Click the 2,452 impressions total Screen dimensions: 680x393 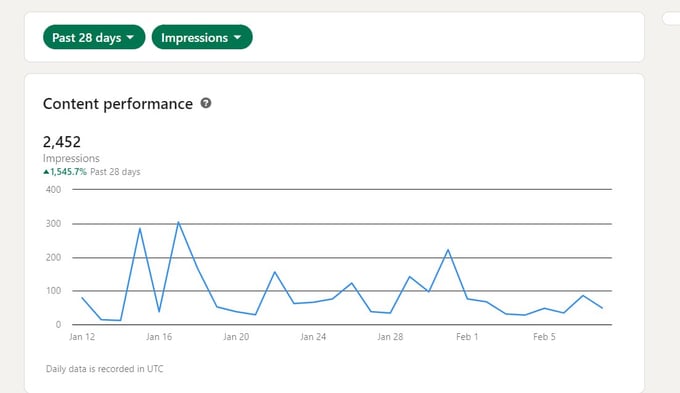coord(62,142)
